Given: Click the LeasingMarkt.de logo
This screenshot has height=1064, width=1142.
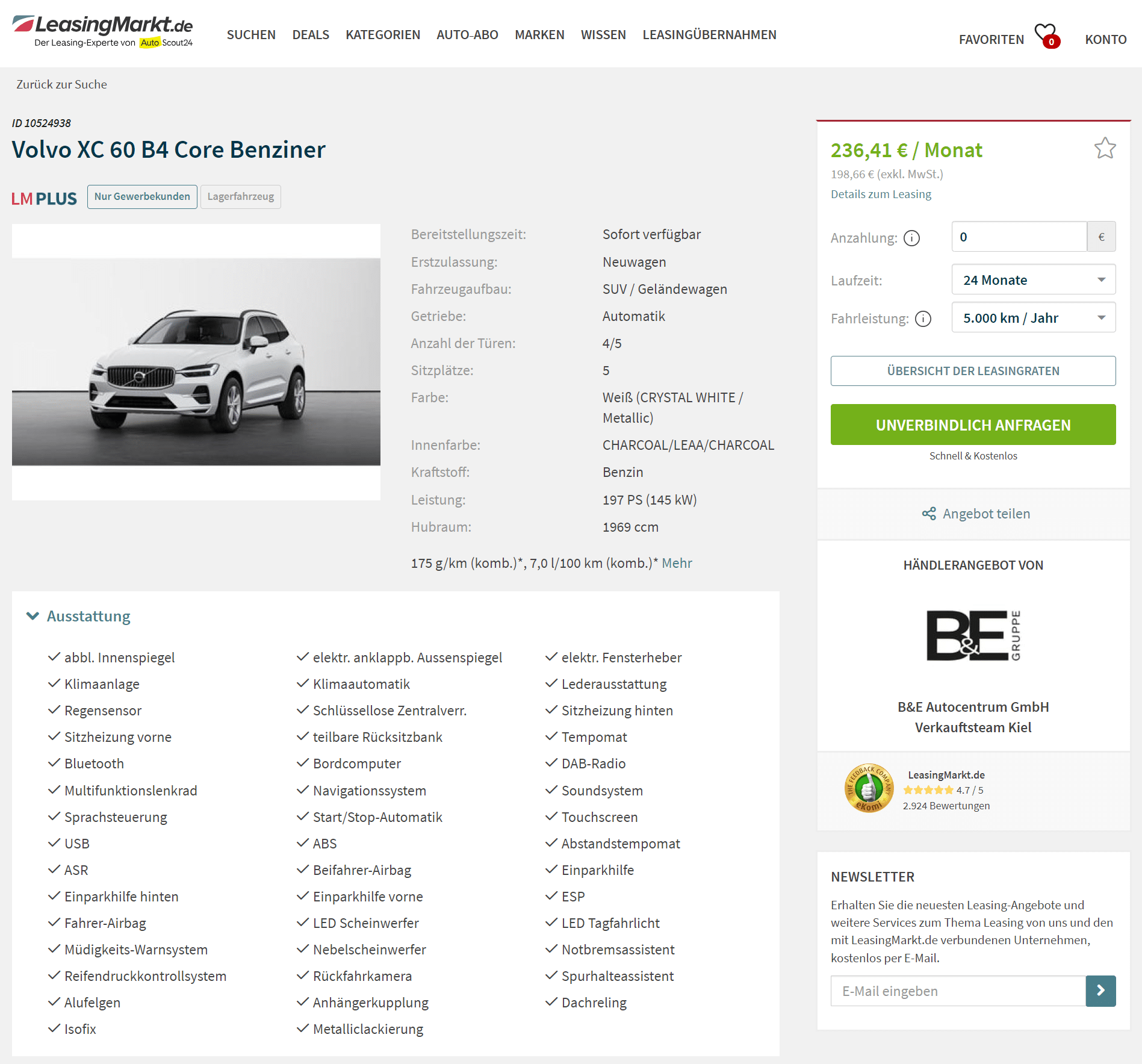Looking at the screenshot, I should click(102, 31).
